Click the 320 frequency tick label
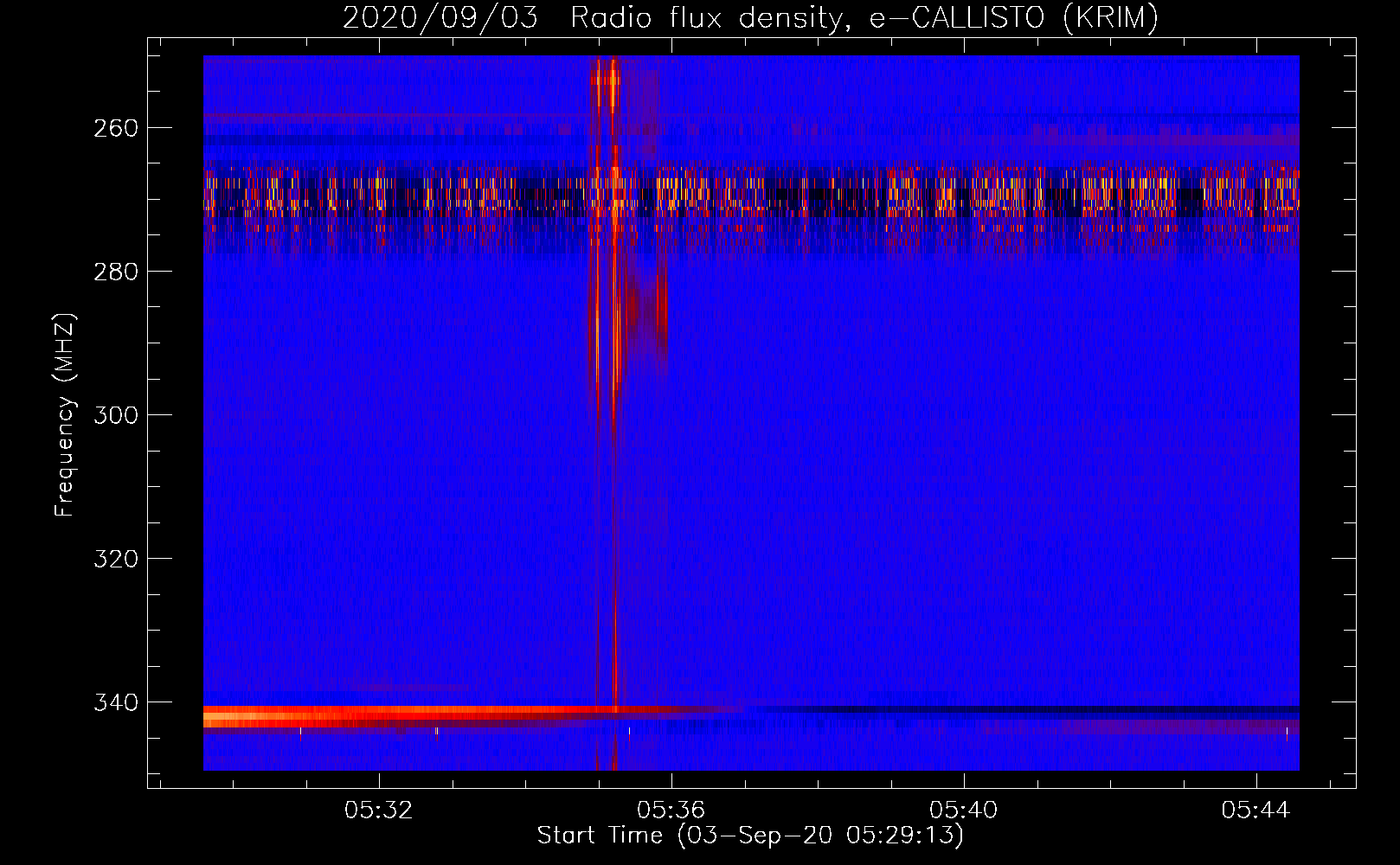Screen dimensions: 1400x865 click(115, 559)
